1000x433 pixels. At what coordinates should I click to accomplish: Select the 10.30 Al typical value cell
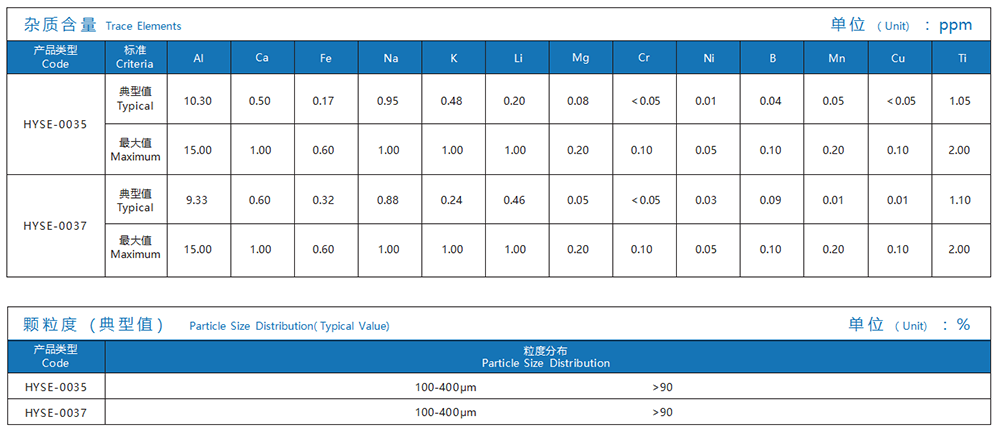(x=198, y=101)
